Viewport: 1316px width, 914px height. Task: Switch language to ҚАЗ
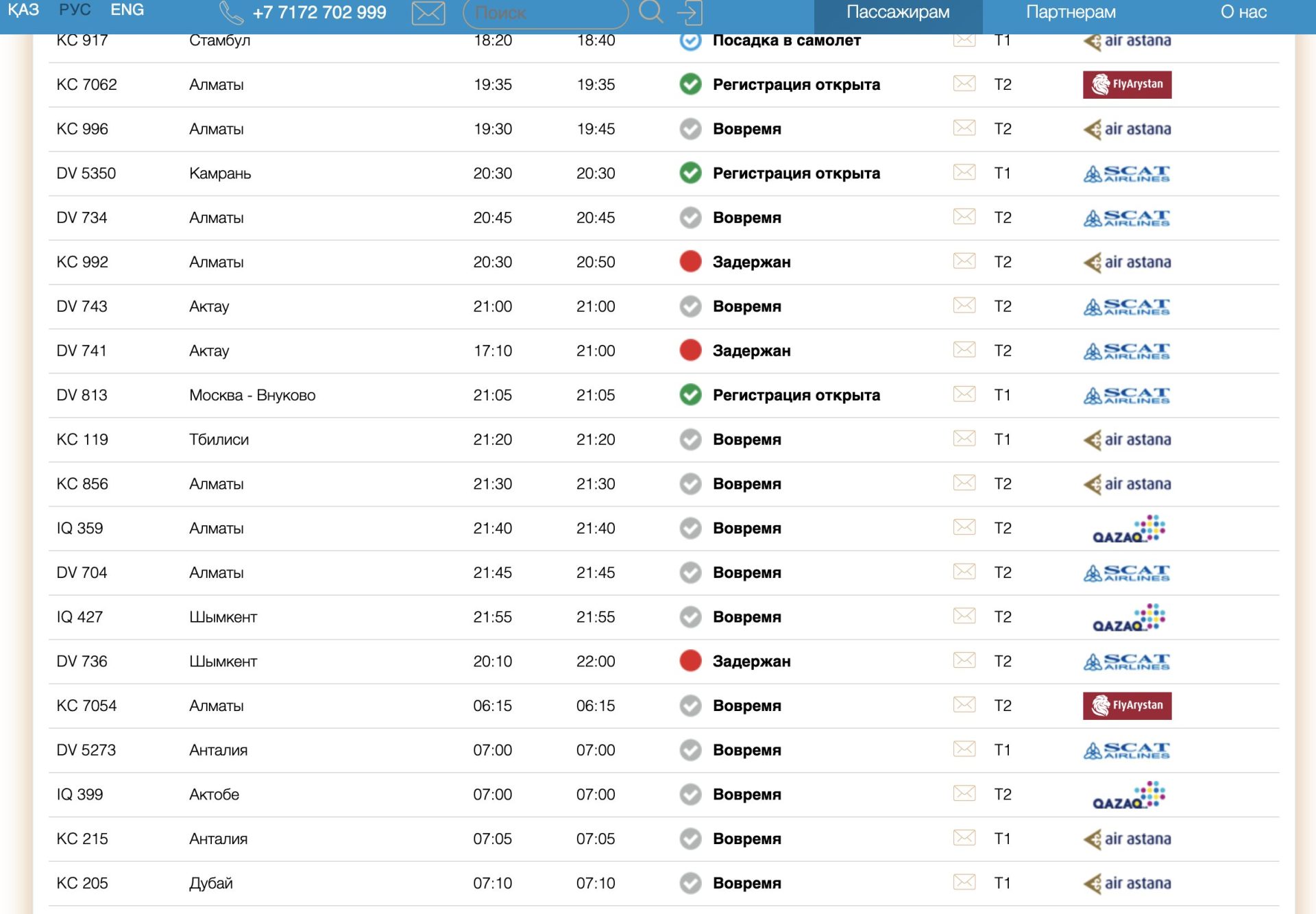coord(23,10)
